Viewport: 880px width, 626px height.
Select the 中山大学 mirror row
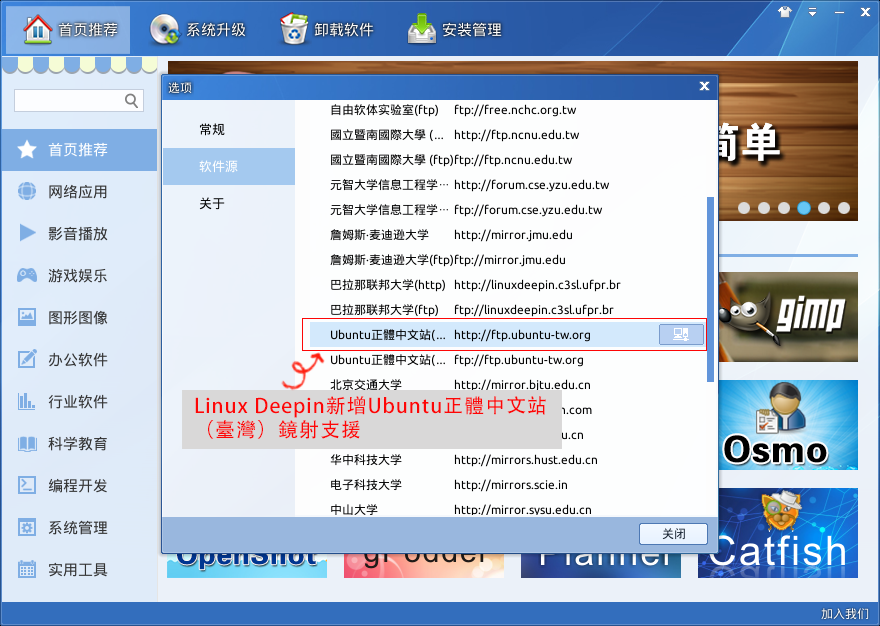click(508, 509)
